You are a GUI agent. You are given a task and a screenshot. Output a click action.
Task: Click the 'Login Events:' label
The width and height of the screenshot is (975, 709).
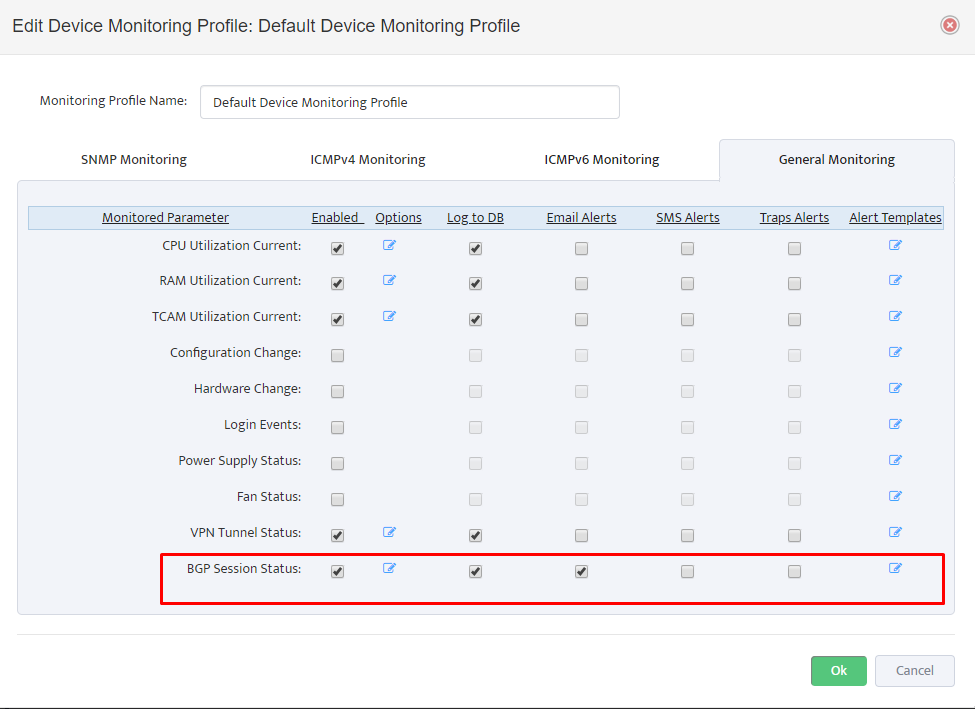[x=262, y=425]
